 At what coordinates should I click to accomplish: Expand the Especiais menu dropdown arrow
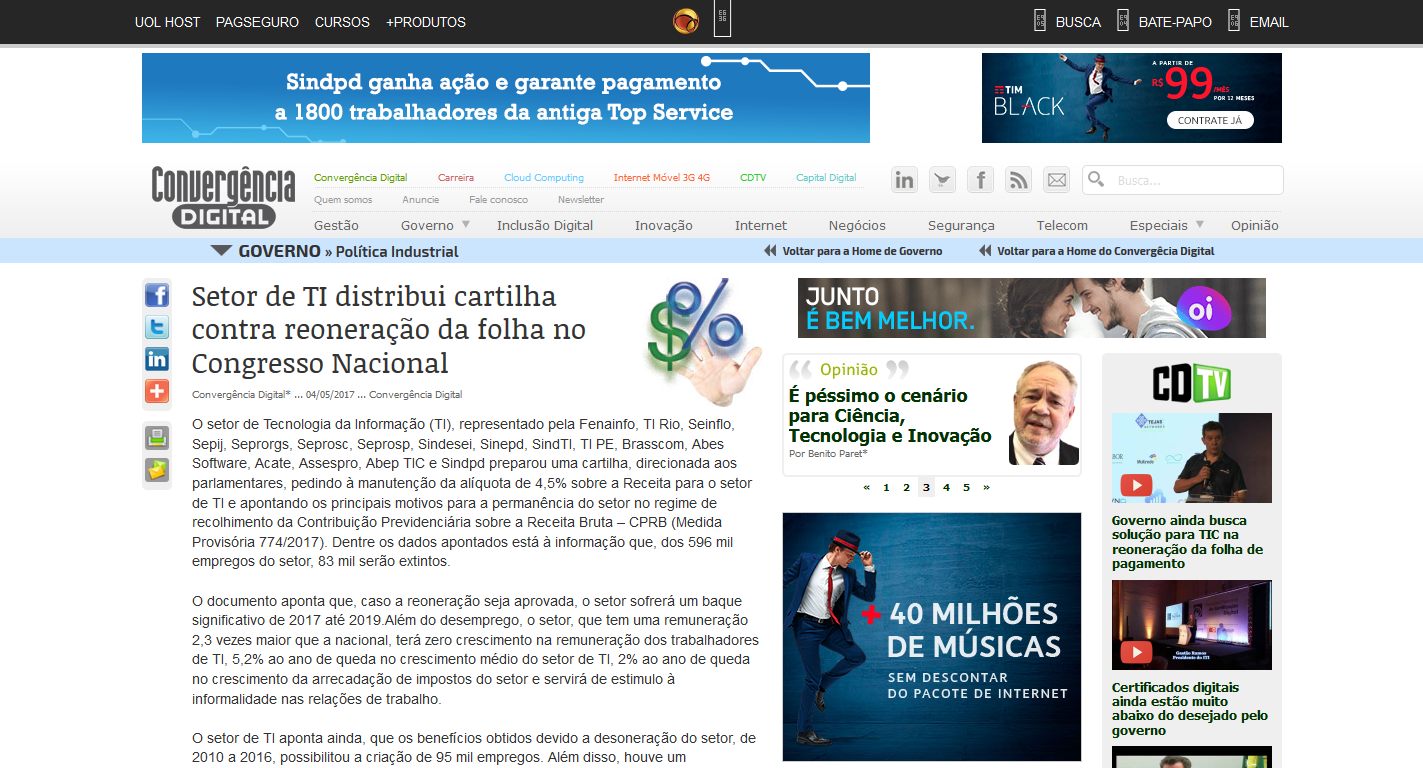(1200, 225)
